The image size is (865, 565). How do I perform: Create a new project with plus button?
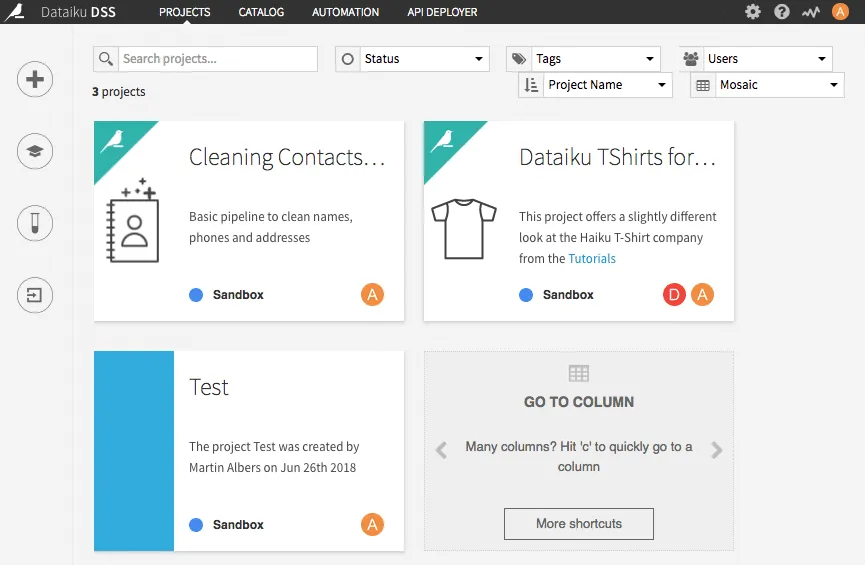tap(35, 79)
